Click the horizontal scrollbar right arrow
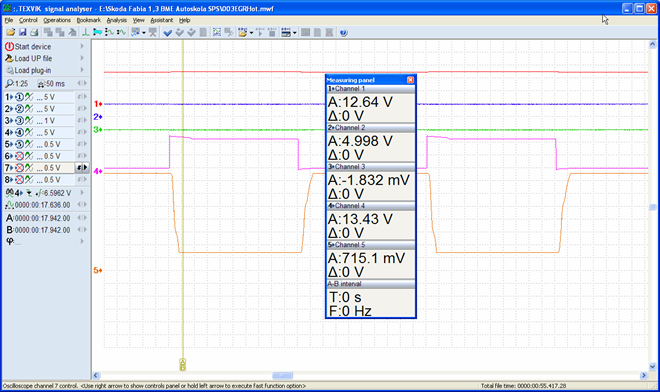 643,375
